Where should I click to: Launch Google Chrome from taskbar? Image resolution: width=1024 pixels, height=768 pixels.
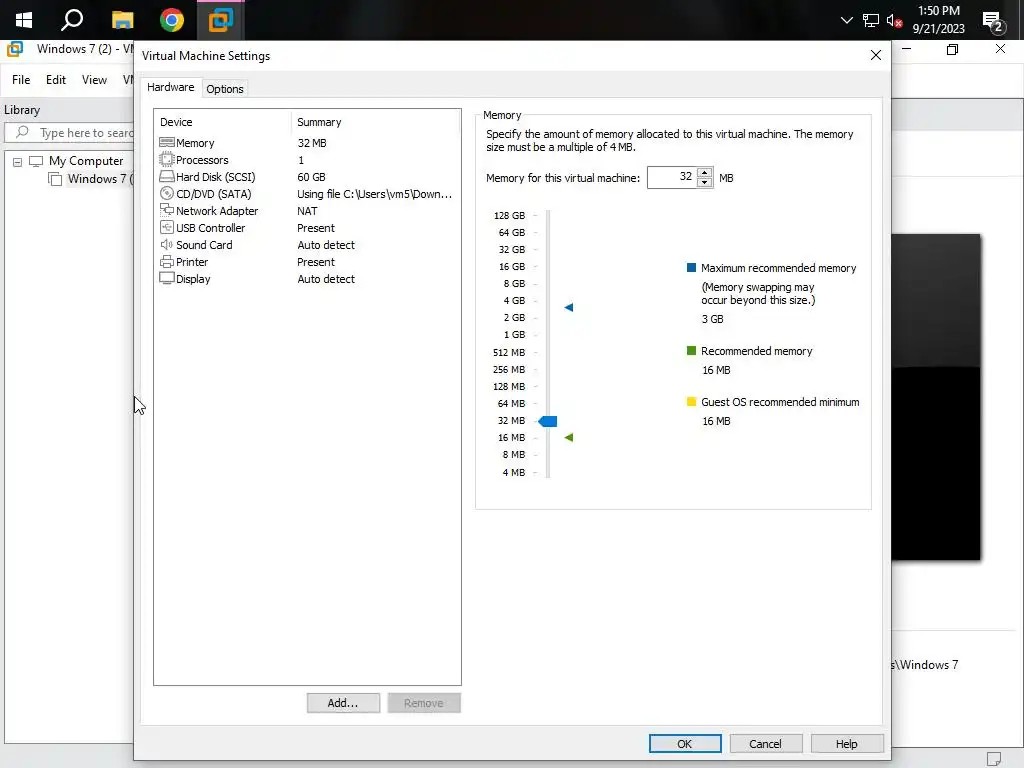(172, 20)
